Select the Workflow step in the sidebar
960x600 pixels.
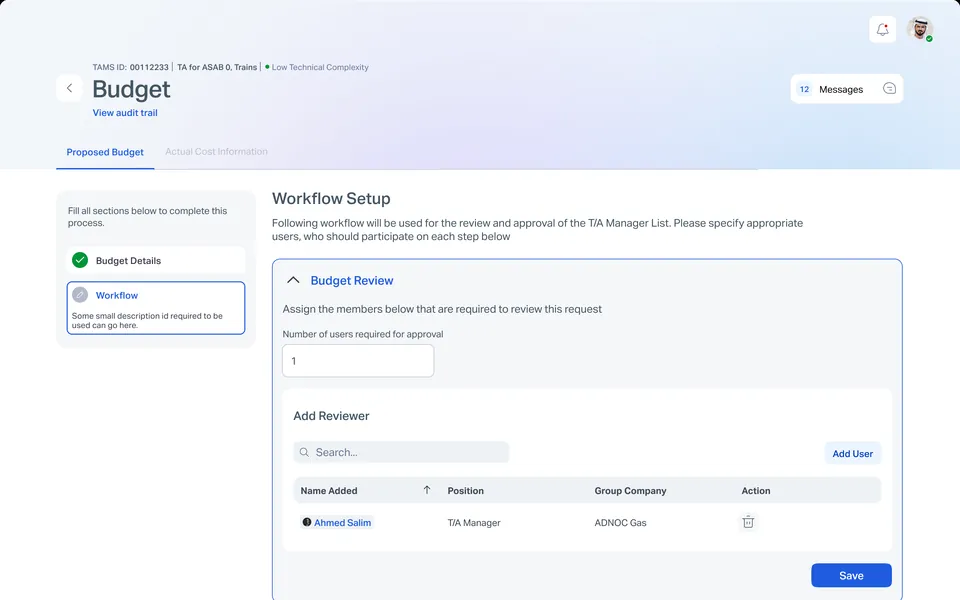156,308
